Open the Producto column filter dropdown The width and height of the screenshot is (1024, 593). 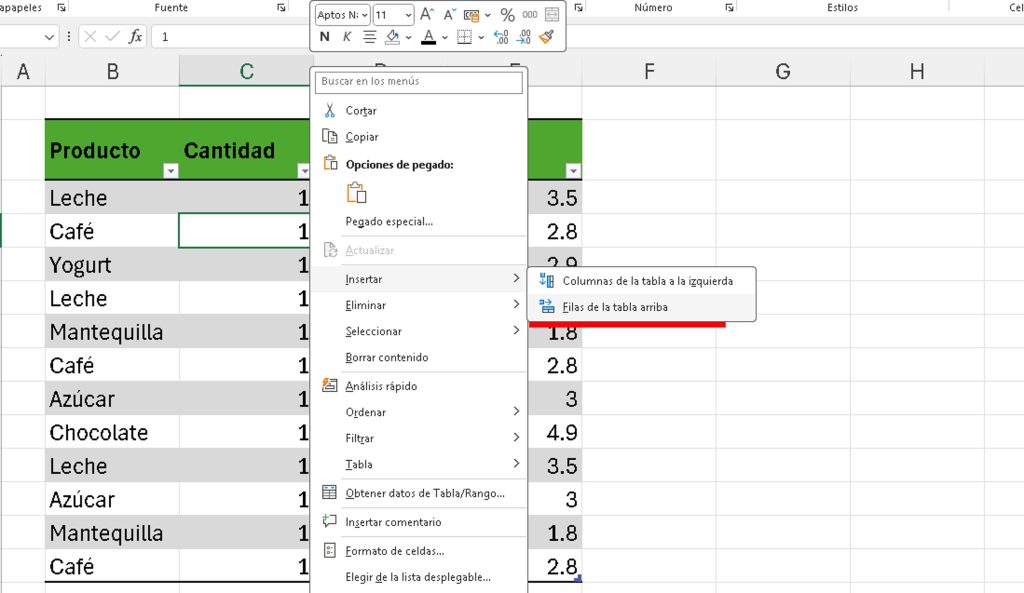(x=170, y=171)
